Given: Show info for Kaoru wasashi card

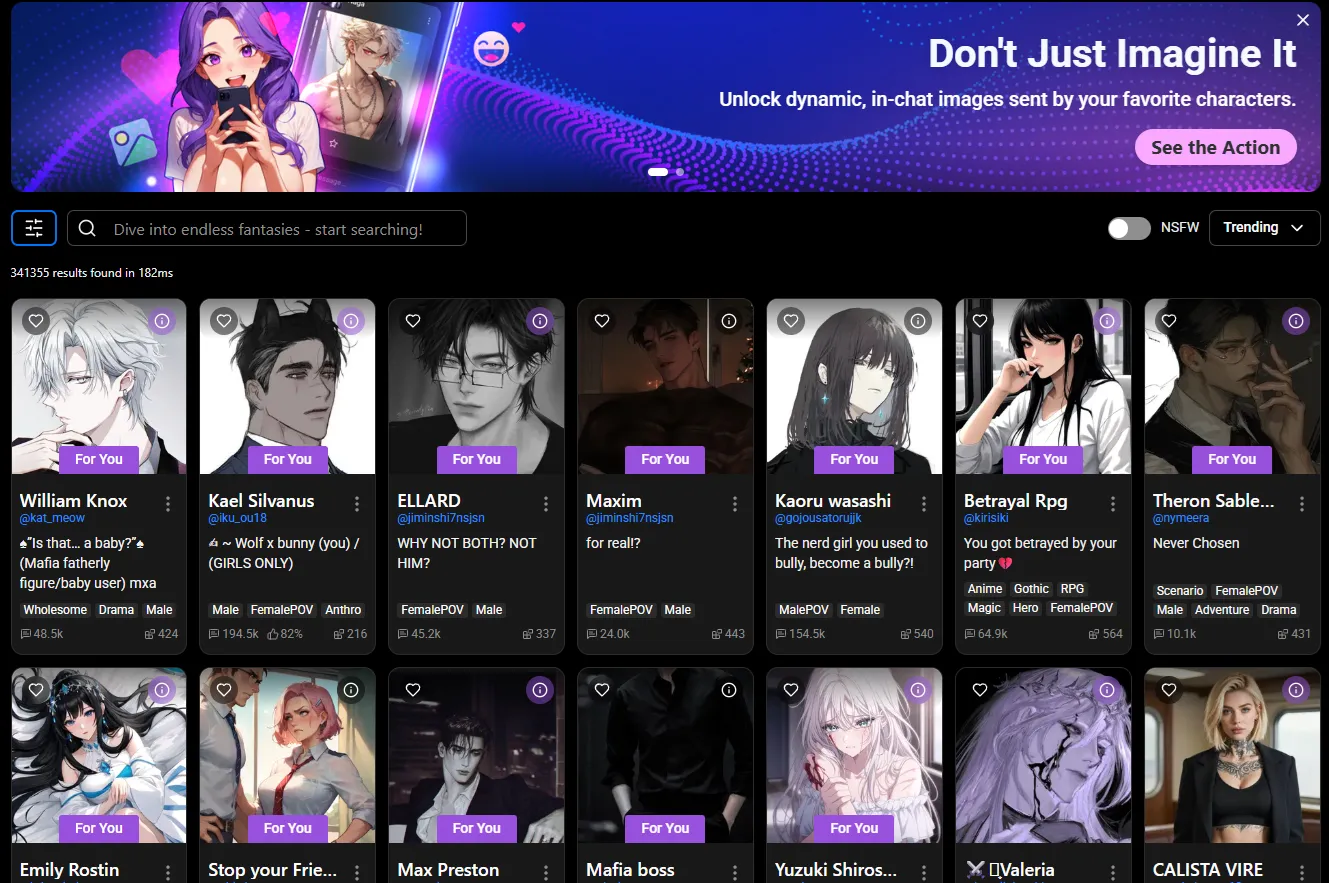Looking at the screenshot, I should coord(918,321).
